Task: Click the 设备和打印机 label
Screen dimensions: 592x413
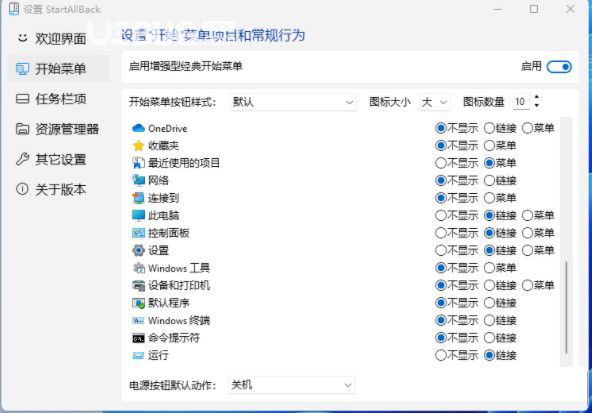Action: pos(179,285)
